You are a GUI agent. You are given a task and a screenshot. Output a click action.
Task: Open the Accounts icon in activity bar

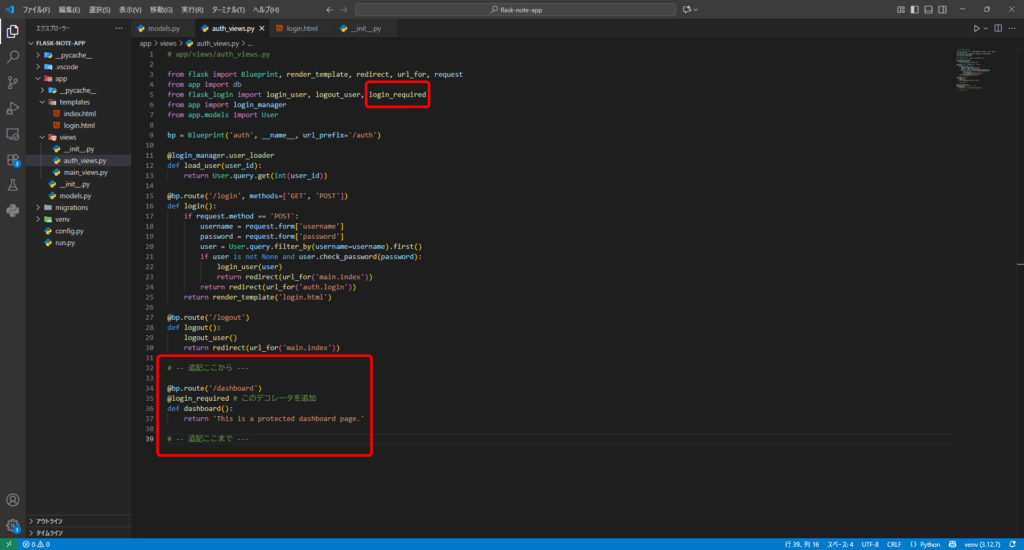[13, 499]
